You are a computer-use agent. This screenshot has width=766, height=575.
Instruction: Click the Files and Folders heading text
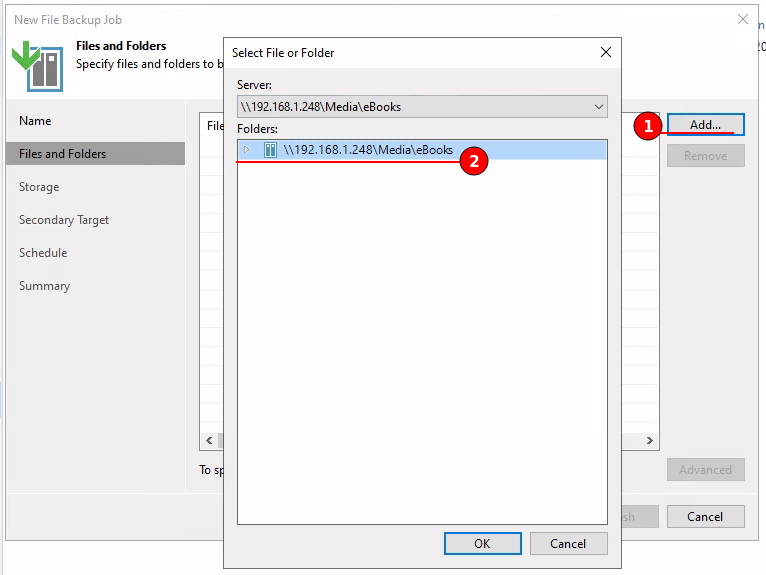click(x=121, y=45)
